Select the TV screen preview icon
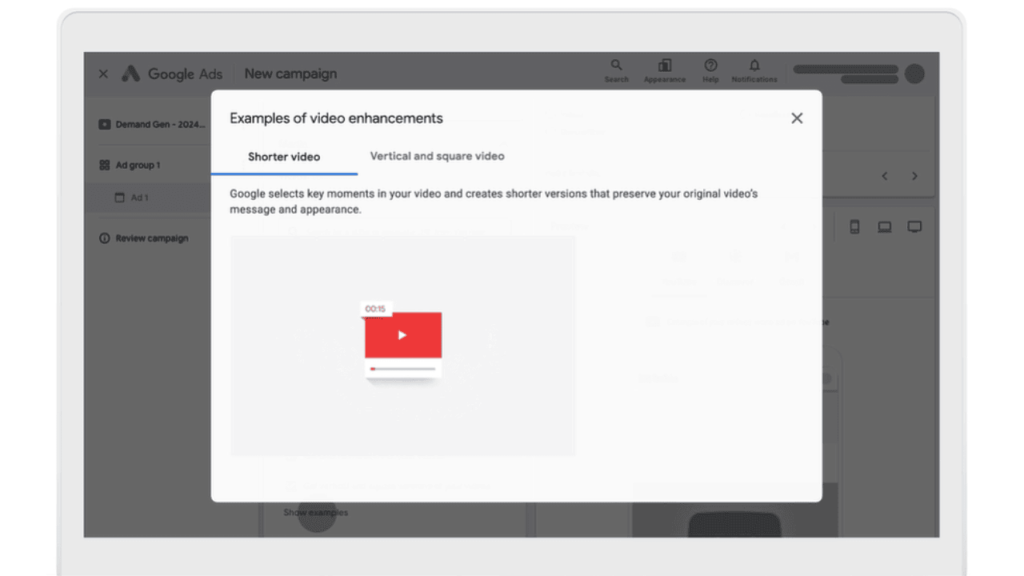The image size is (1024, 576). [x=914, y=227]
